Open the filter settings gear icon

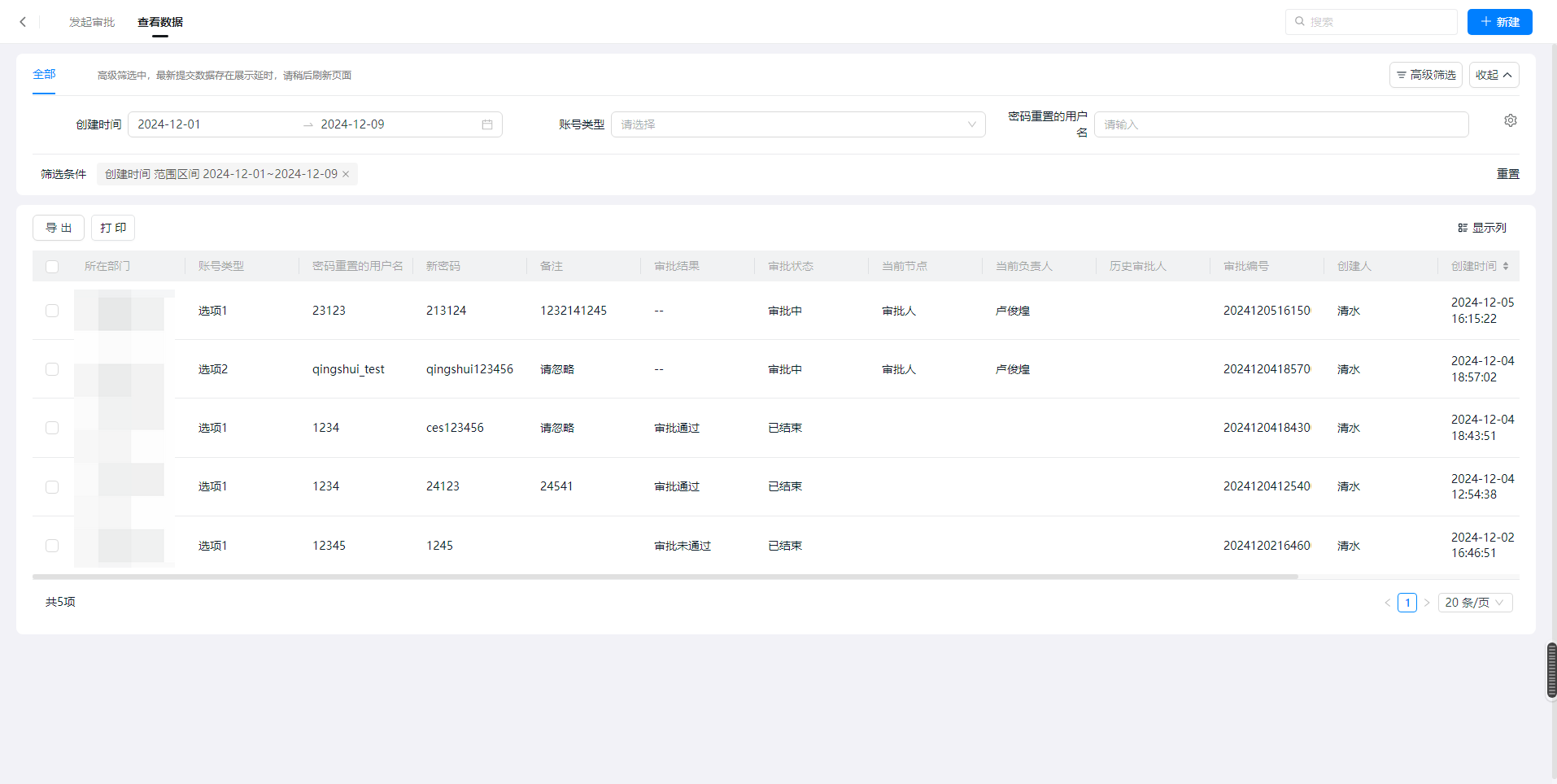pos(1510,120)
